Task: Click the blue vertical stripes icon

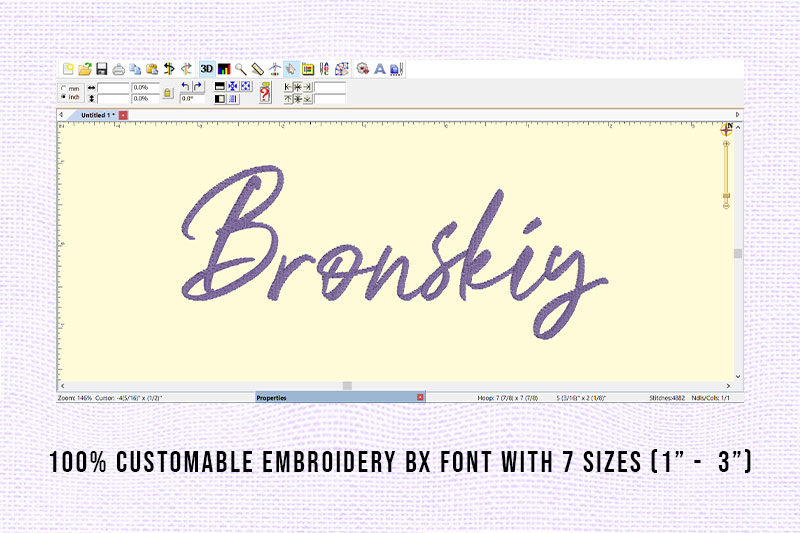Action: [x=233, y=98]
